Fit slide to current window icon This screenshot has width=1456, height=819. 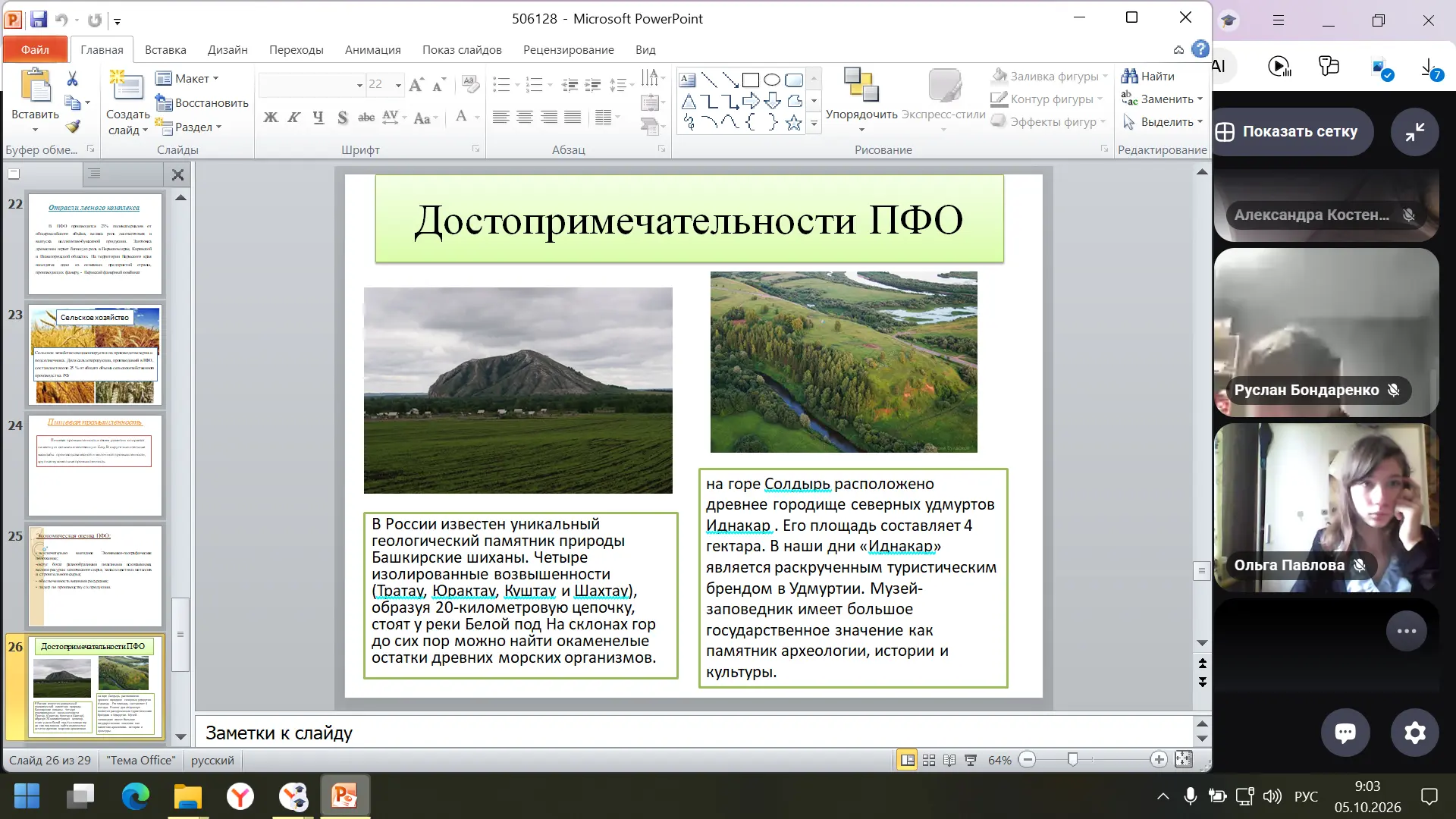click(x=1183, y=759)
